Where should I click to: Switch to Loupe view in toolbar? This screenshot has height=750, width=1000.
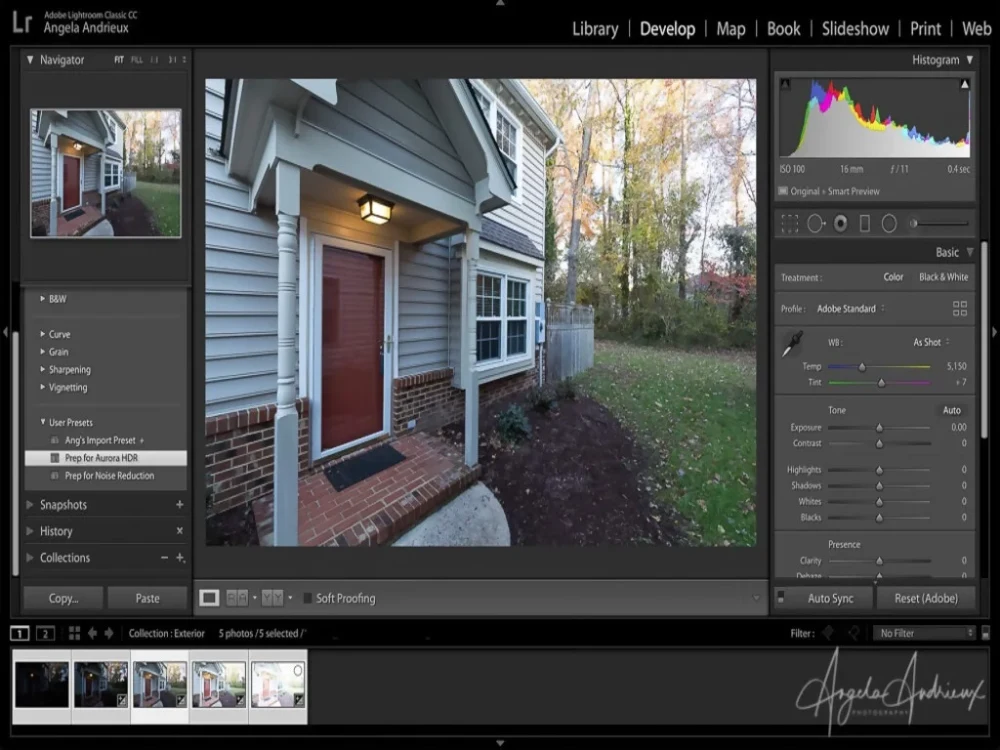point(209,598)
